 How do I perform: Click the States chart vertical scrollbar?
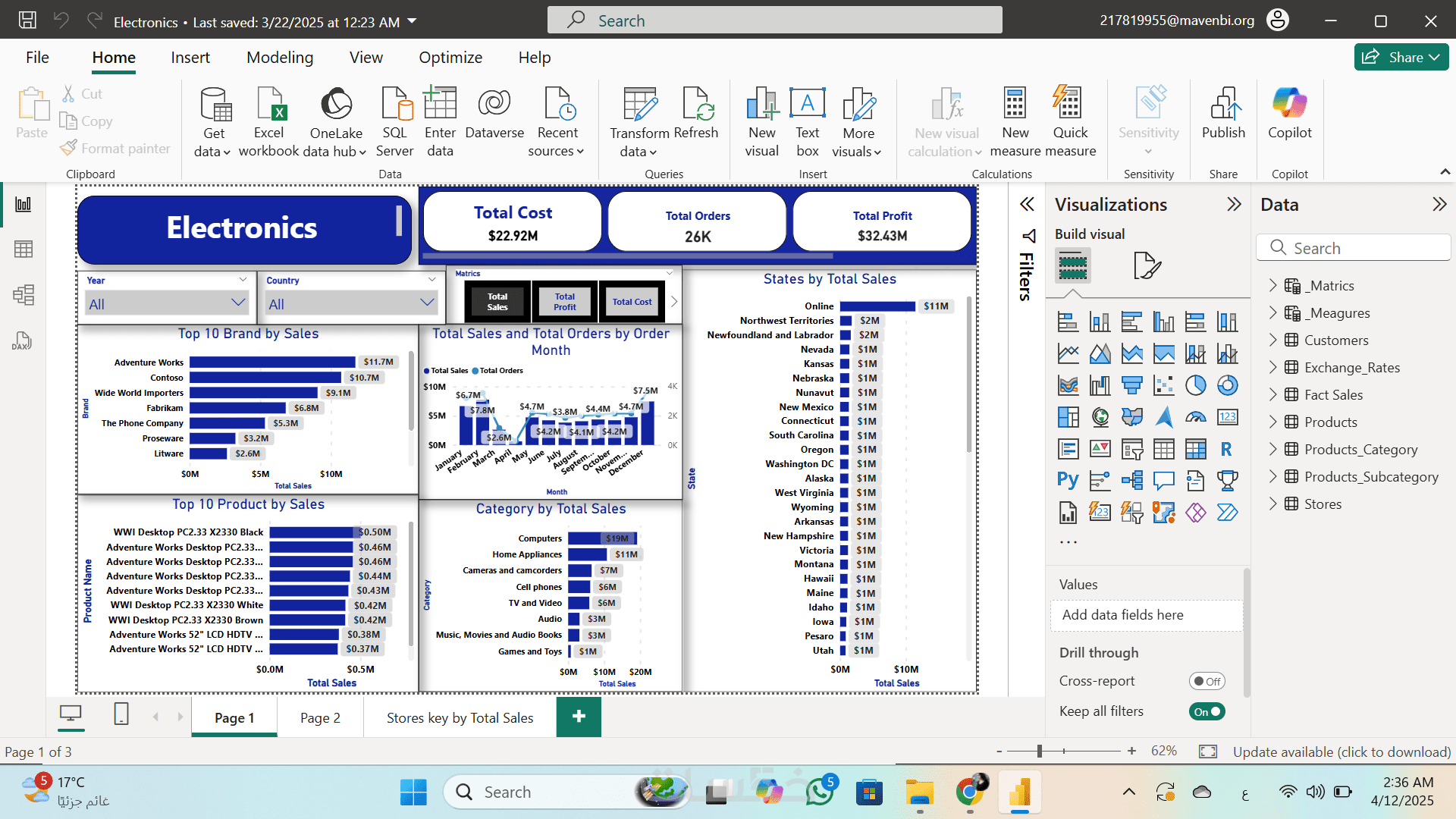[969, 375]
